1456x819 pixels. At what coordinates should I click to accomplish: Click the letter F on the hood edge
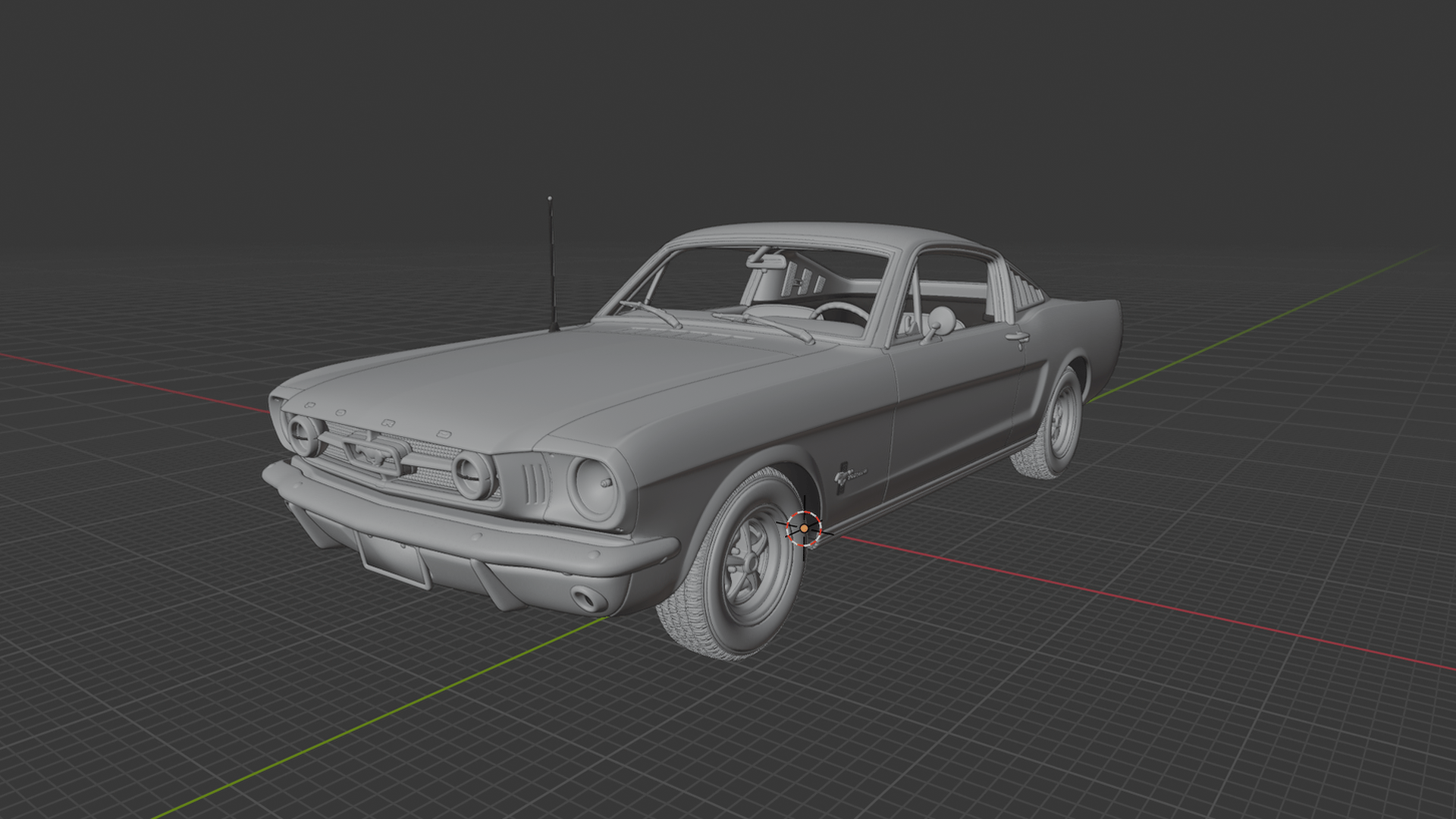pos(309,406)
